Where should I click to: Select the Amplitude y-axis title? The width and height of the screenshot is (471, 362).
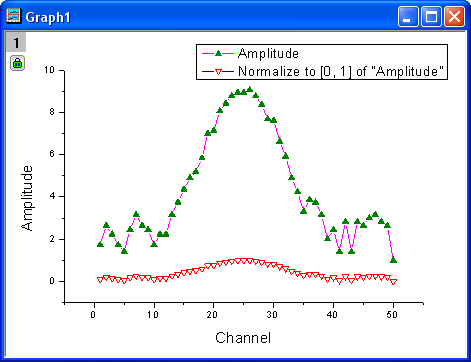27,198
